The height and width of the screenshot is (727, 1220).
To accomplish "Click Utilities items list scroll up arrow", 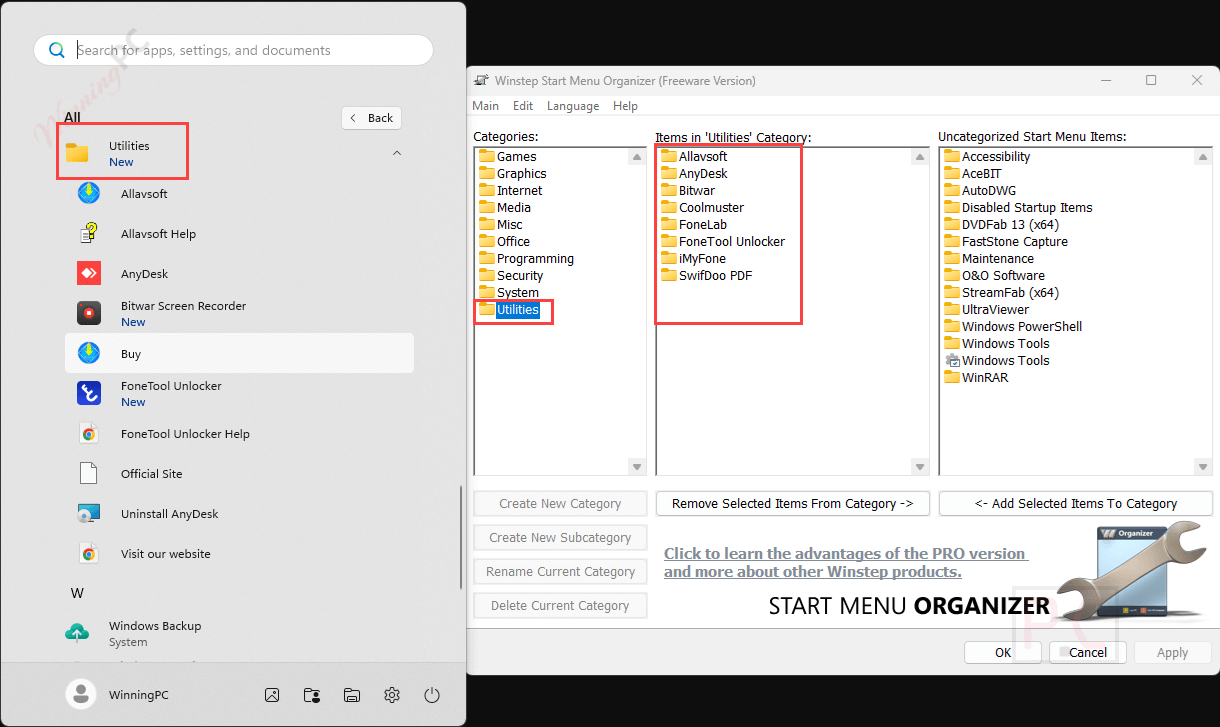I will 920,157.
